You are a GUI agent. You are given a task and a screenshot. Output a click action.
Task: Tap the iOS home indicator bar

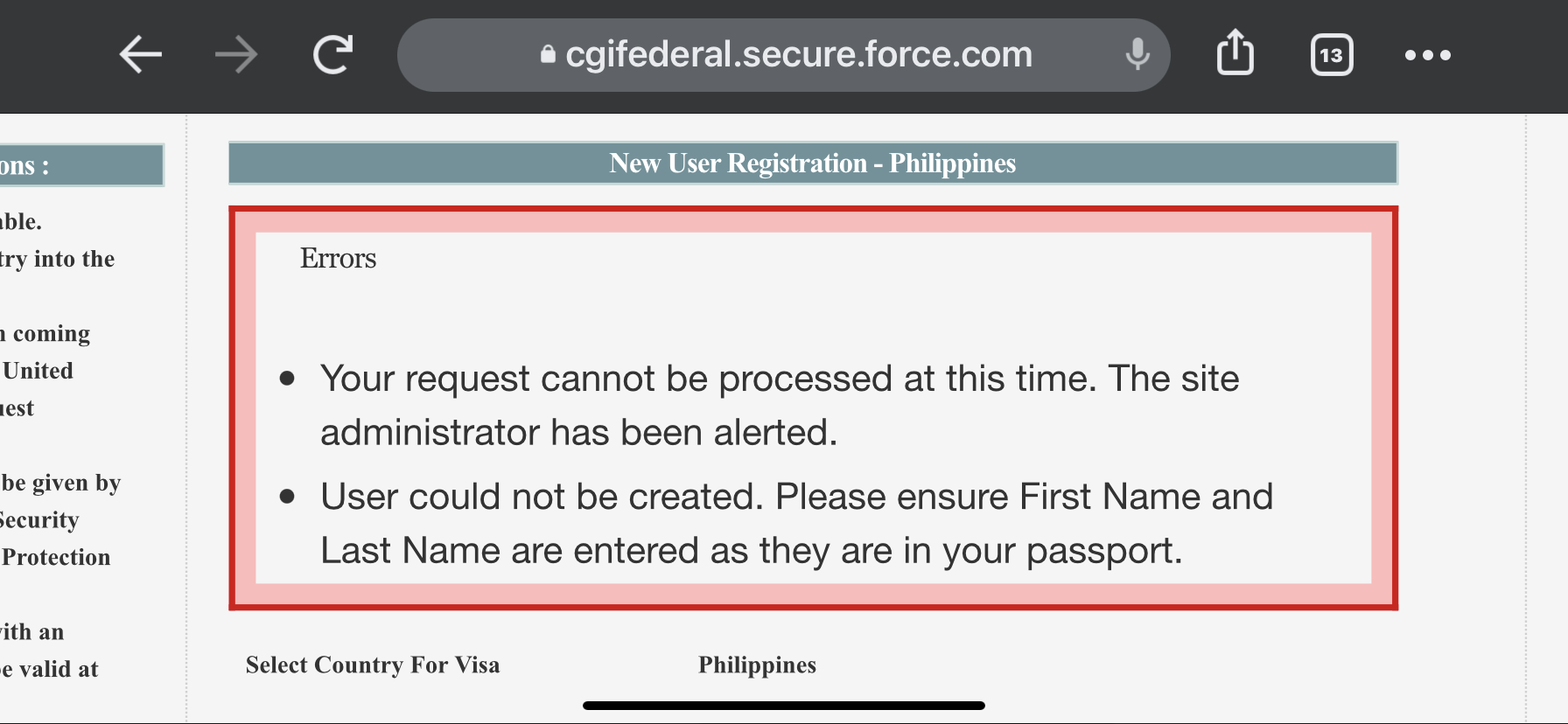pyautogui.click(x=784, y=706)
